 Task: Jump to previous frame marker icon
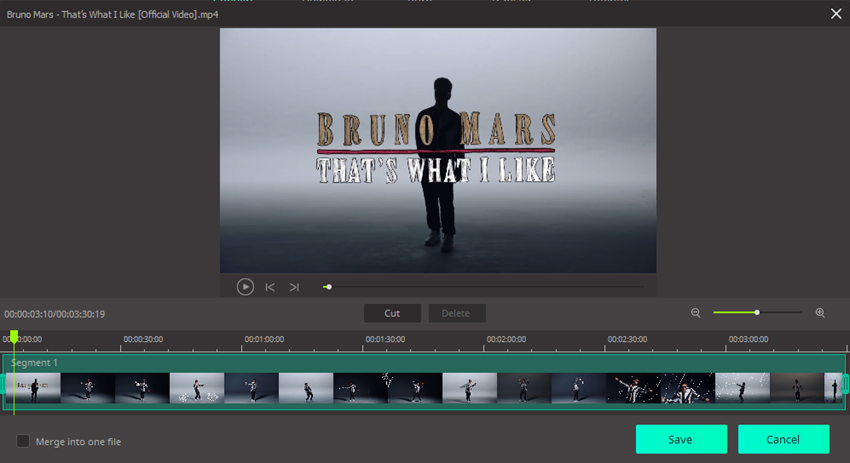[270, 287]
